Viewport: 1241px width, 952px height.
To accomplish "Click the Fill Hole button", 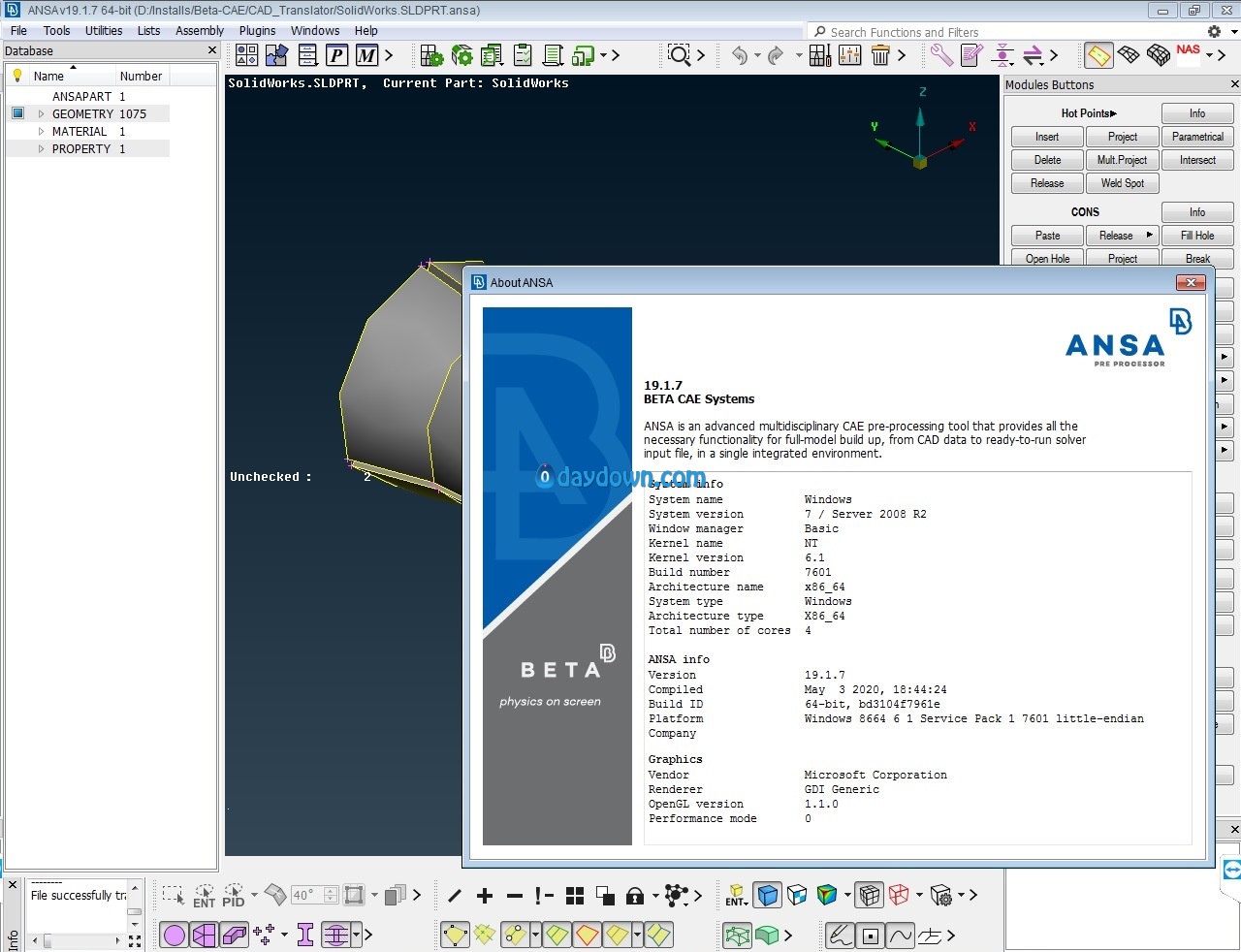I will coord(1197,236).
